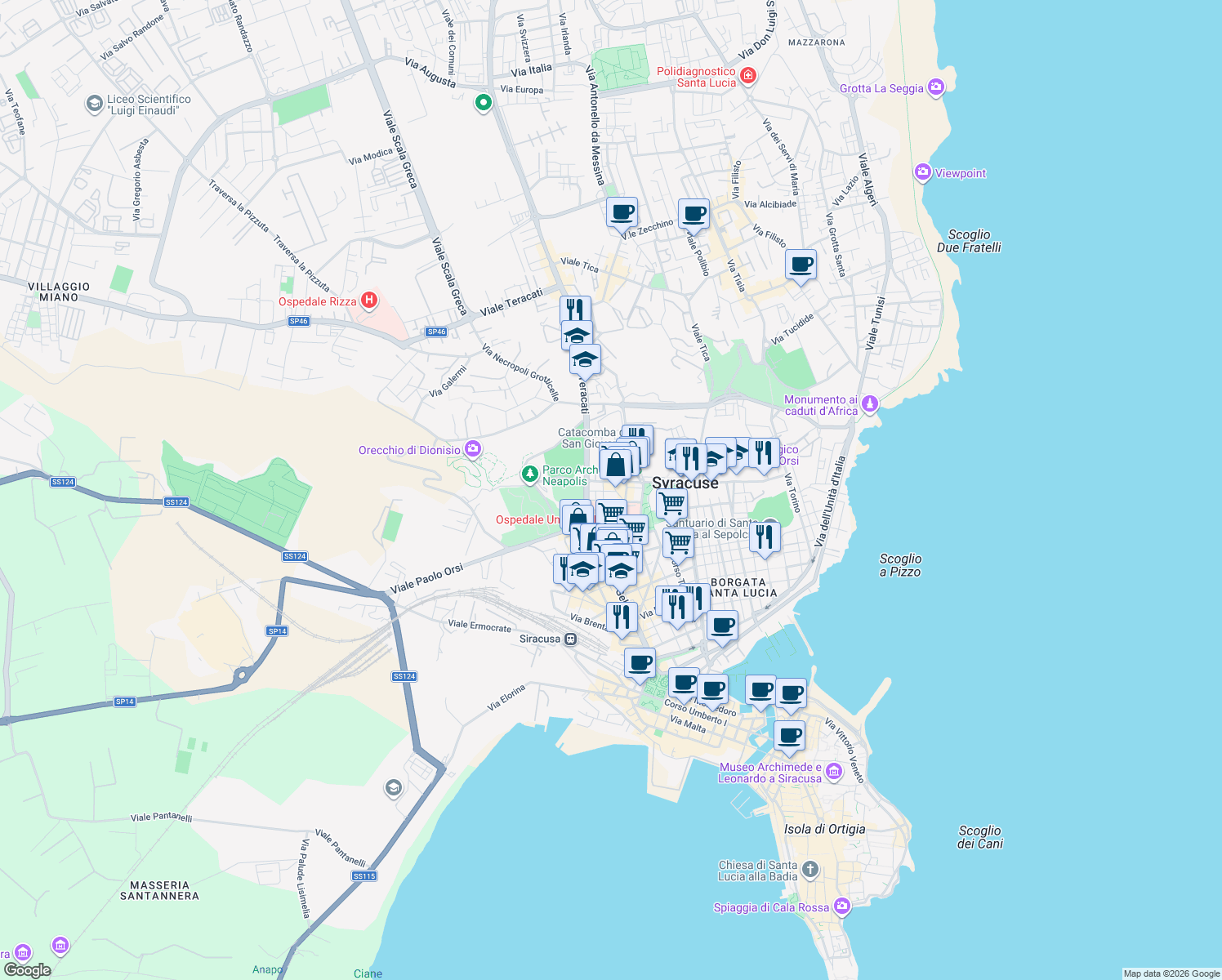Select the Ospedale Rizza hospital marker
This screenshot has width=1222, height=980.
tap(369, 301)
